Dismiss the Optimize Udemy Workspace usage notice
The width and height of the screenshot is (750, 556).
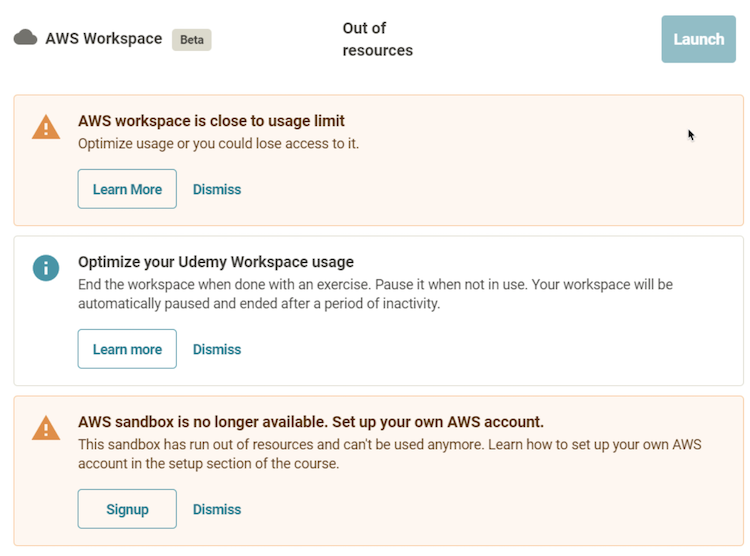(217, 349)
